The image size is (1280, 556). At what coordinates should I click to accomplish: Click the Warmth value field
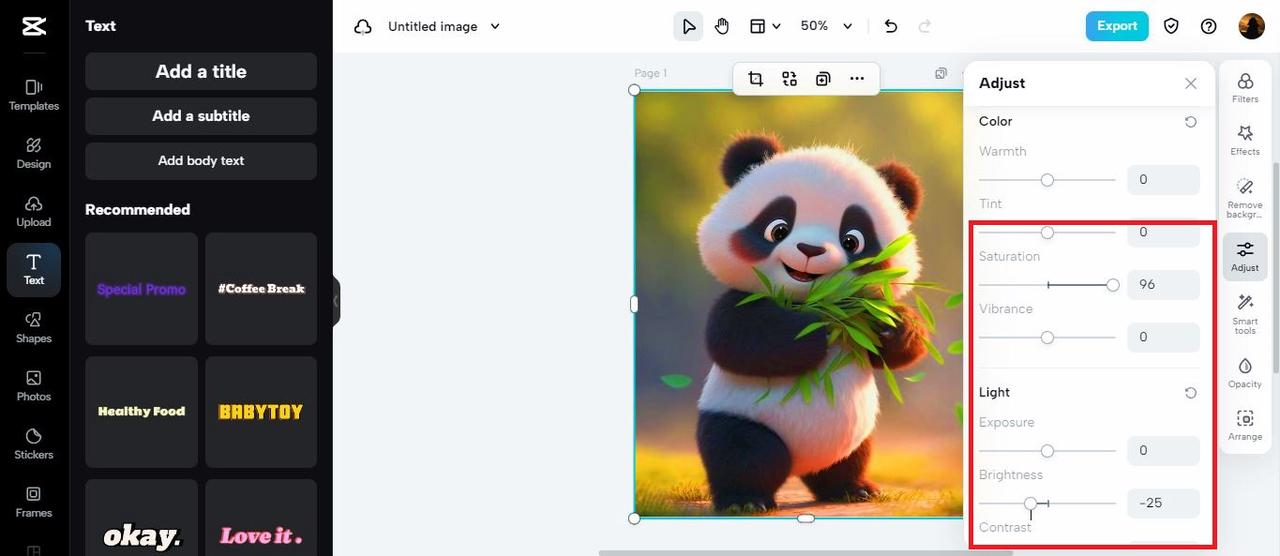click(1163, 180)
